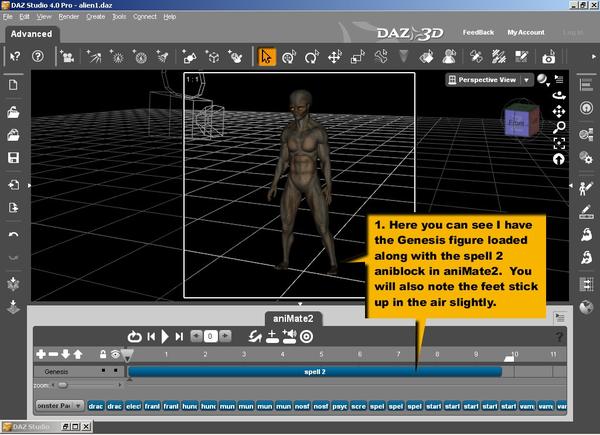
Task: Activate the Node Selection arrow tool
Action: 266,57
